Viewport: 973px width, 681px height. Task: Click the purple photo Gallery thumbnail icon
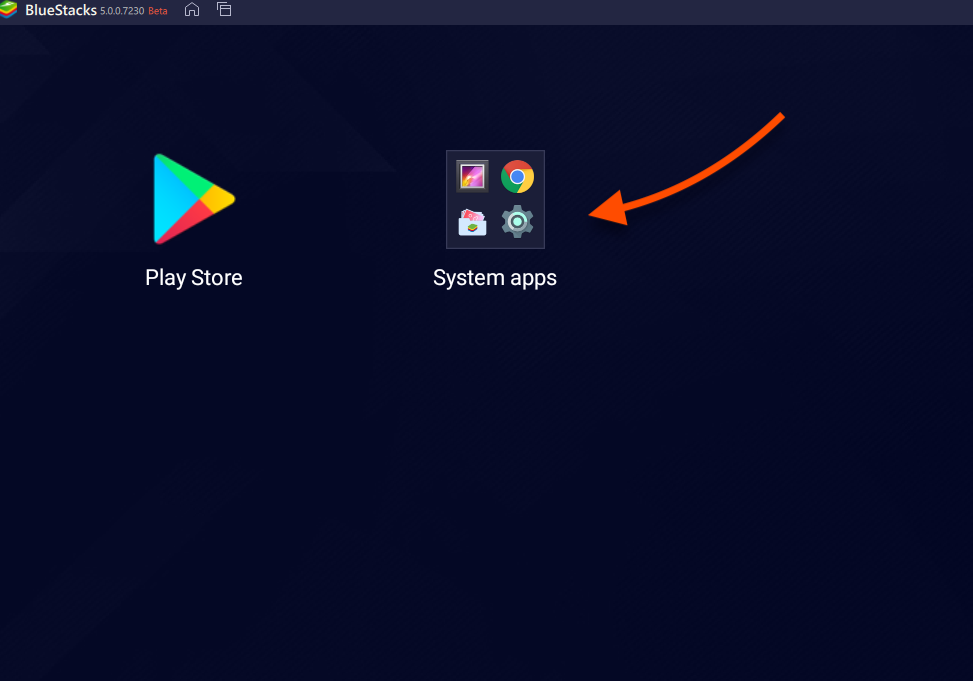point(470,176)
